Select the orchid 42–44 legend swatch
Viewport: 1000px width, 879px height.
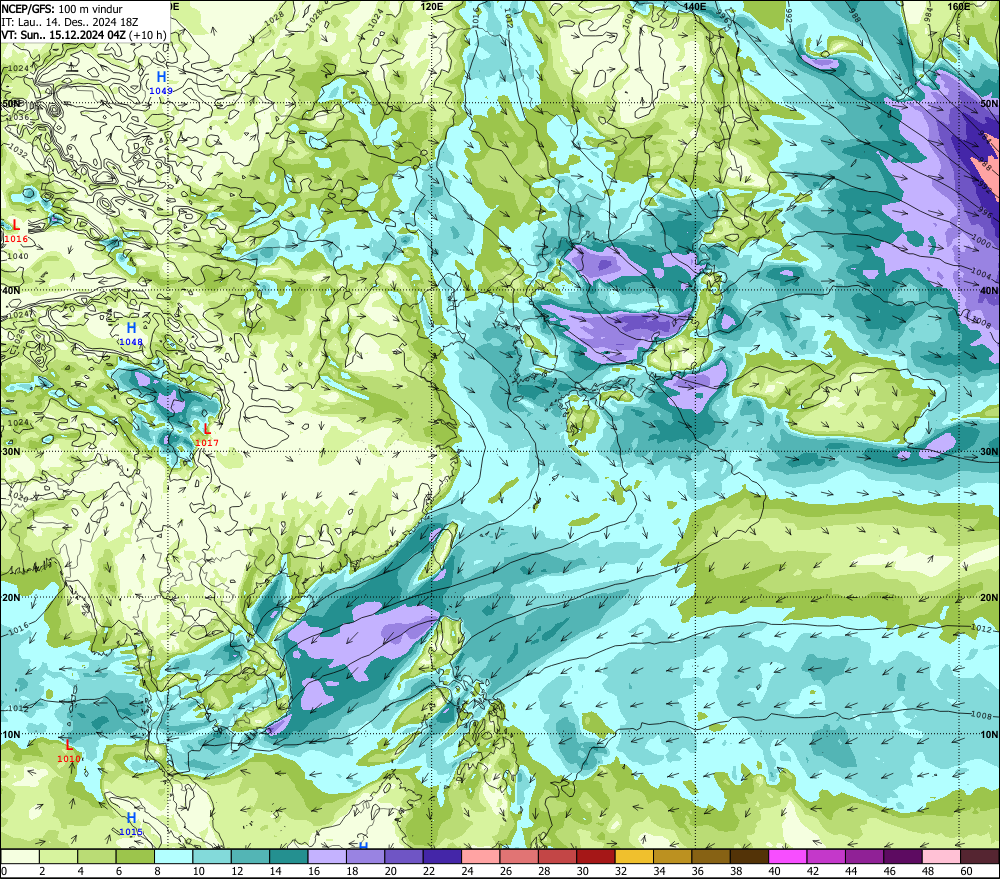[825, 856]
